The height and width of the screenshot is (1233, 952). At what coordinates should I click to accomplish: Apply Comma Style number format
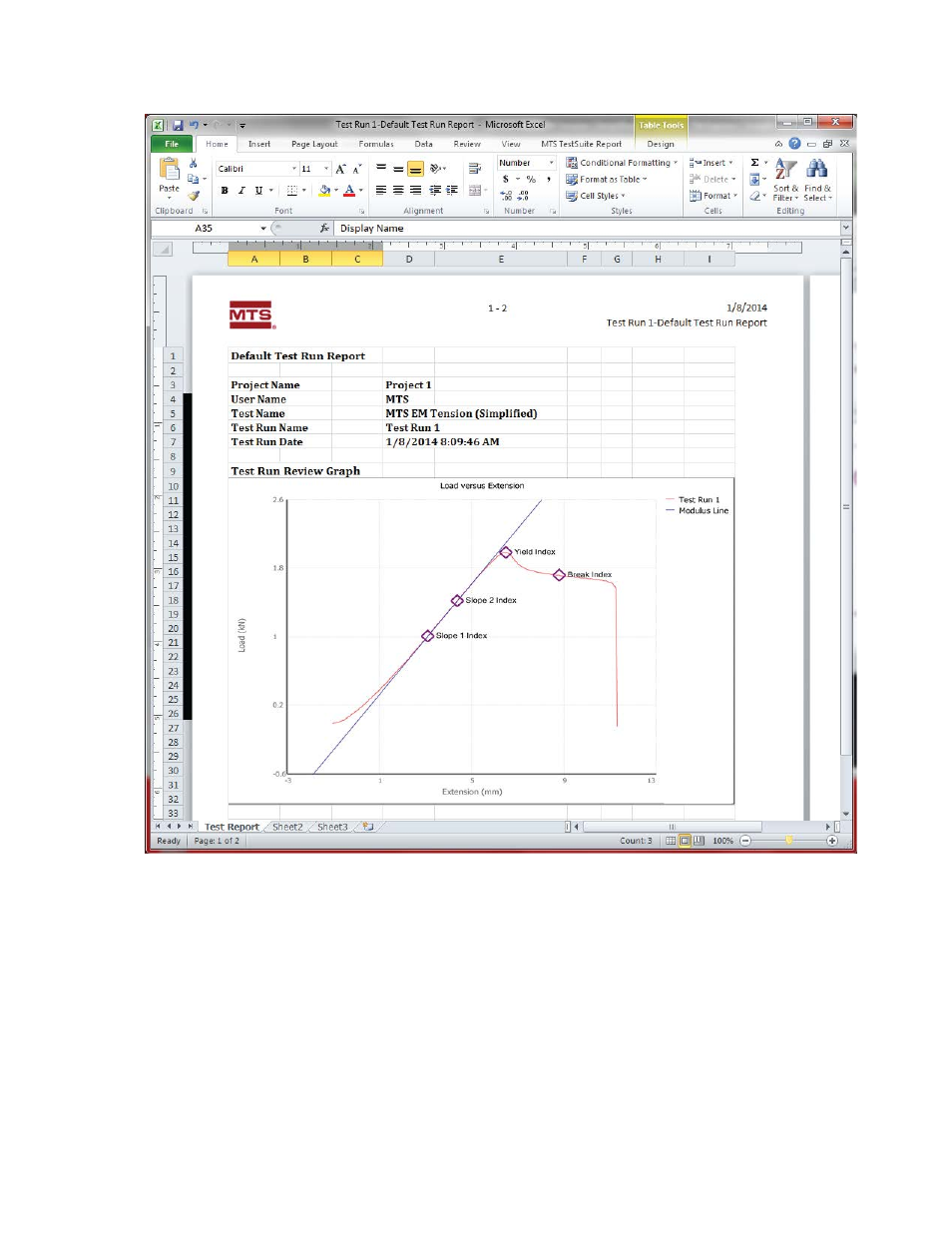pyautogui.click(x=548, y=180)
